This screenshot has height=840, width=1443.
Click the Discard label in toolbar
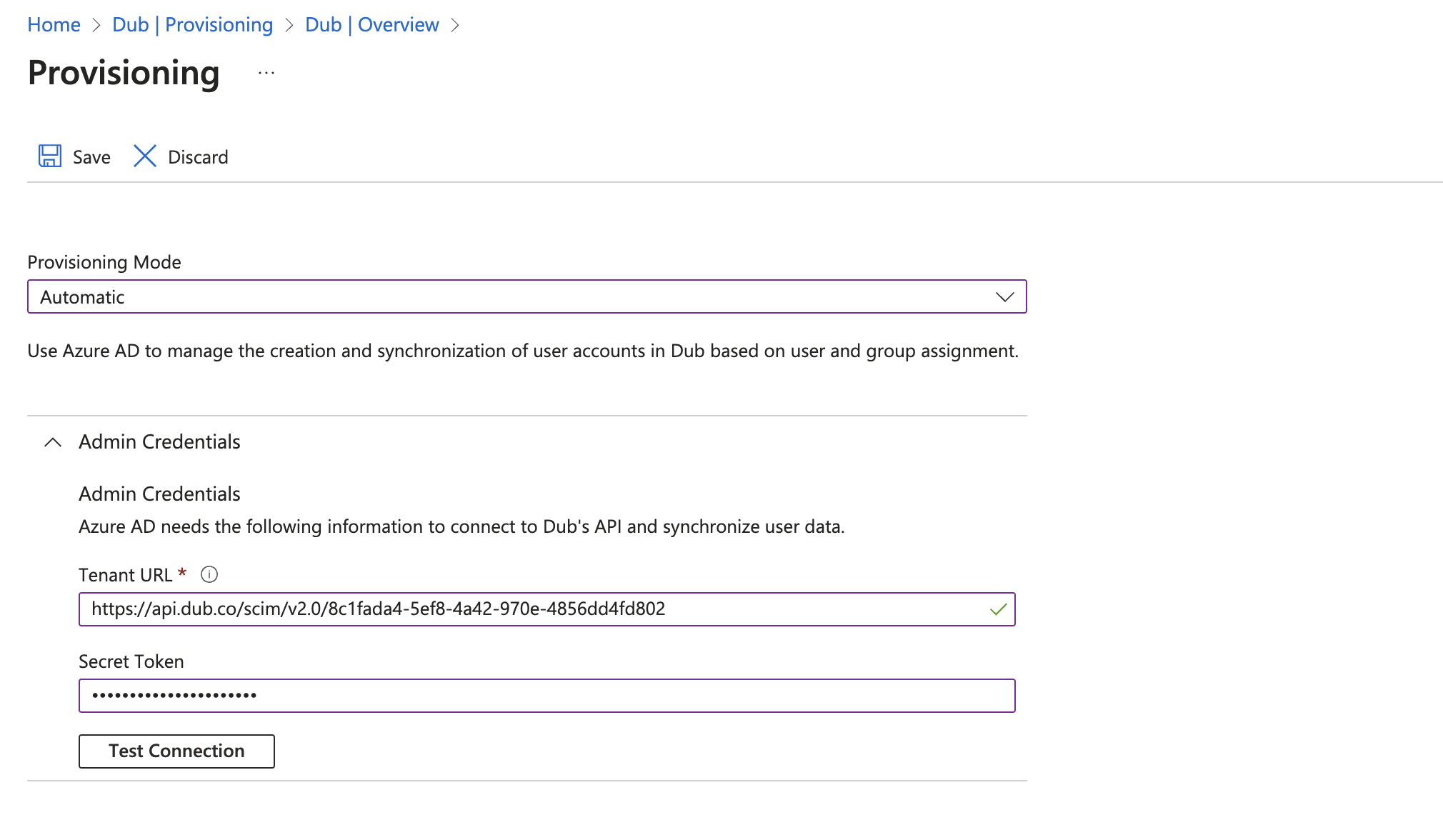click(x=198, y=157)
